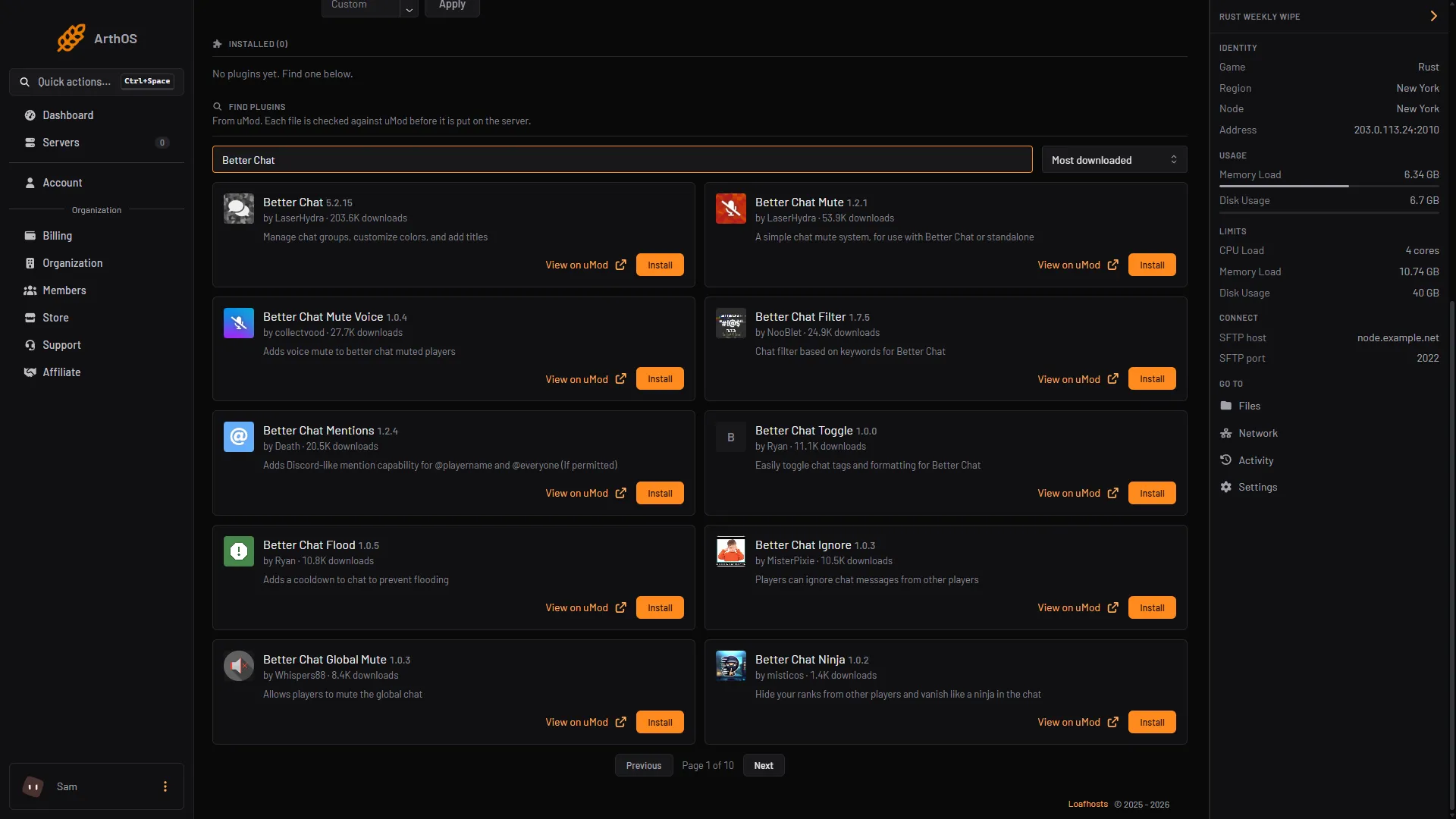Click Sam's avatar image

(33, 786)
